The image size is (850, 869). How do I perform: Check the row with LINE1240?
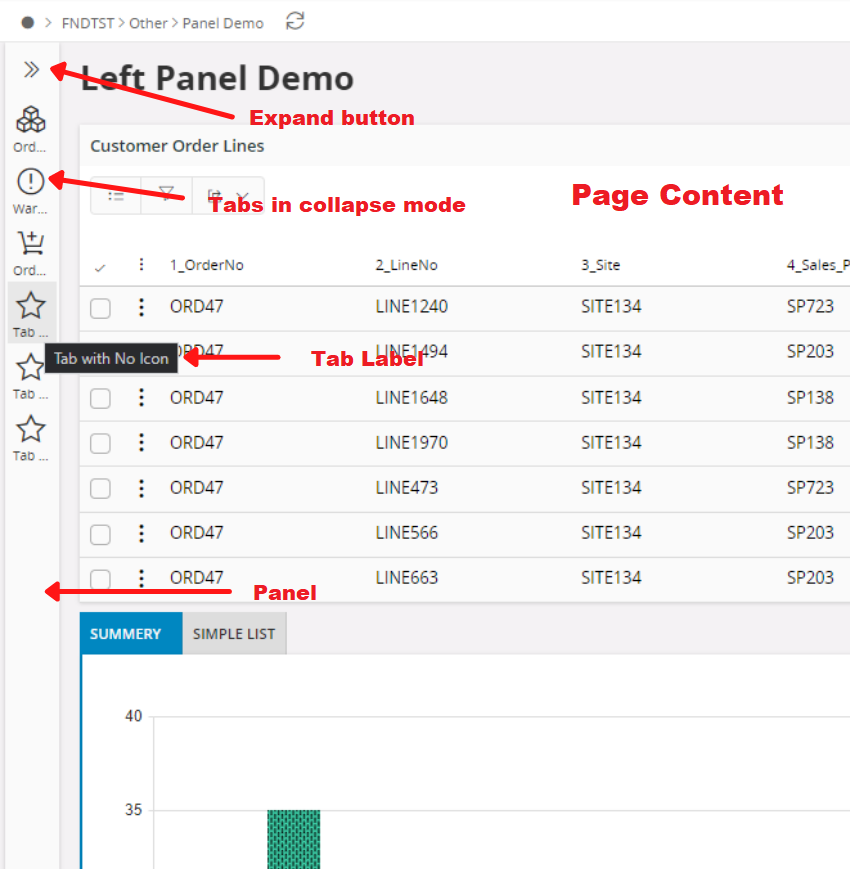coord(100,307)
